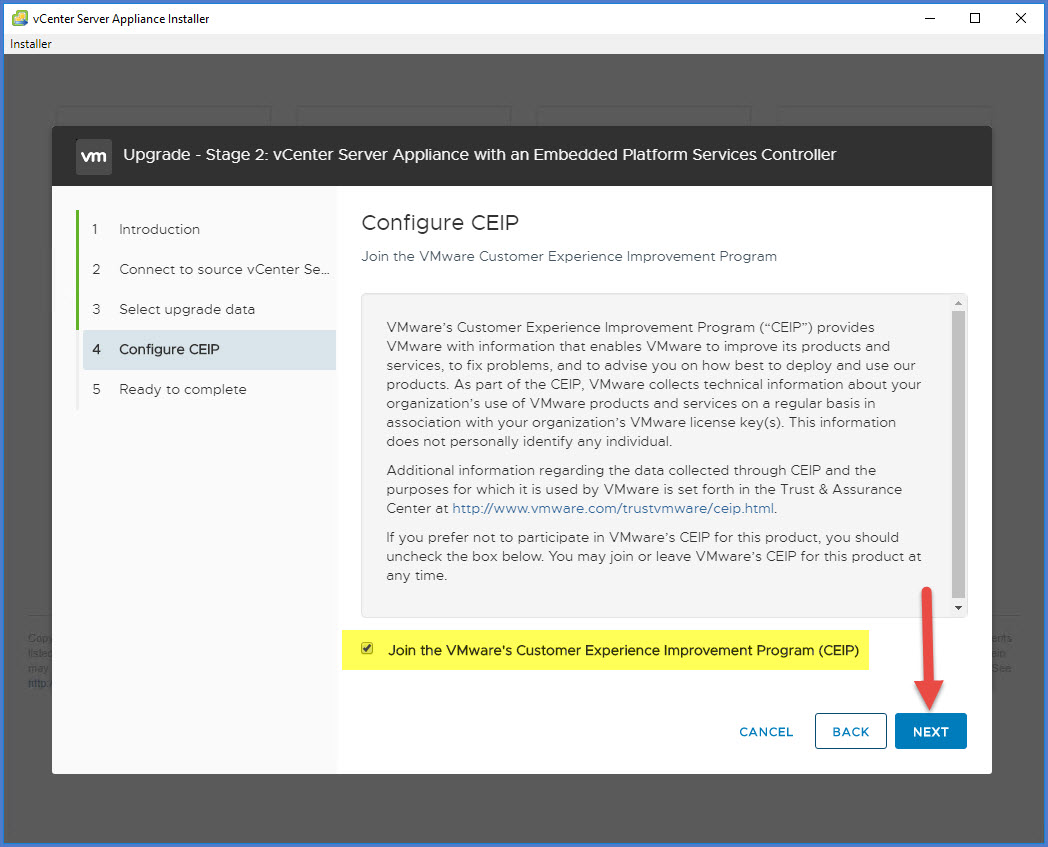Click the CEIP text scroll up arrow

point(958,303)
